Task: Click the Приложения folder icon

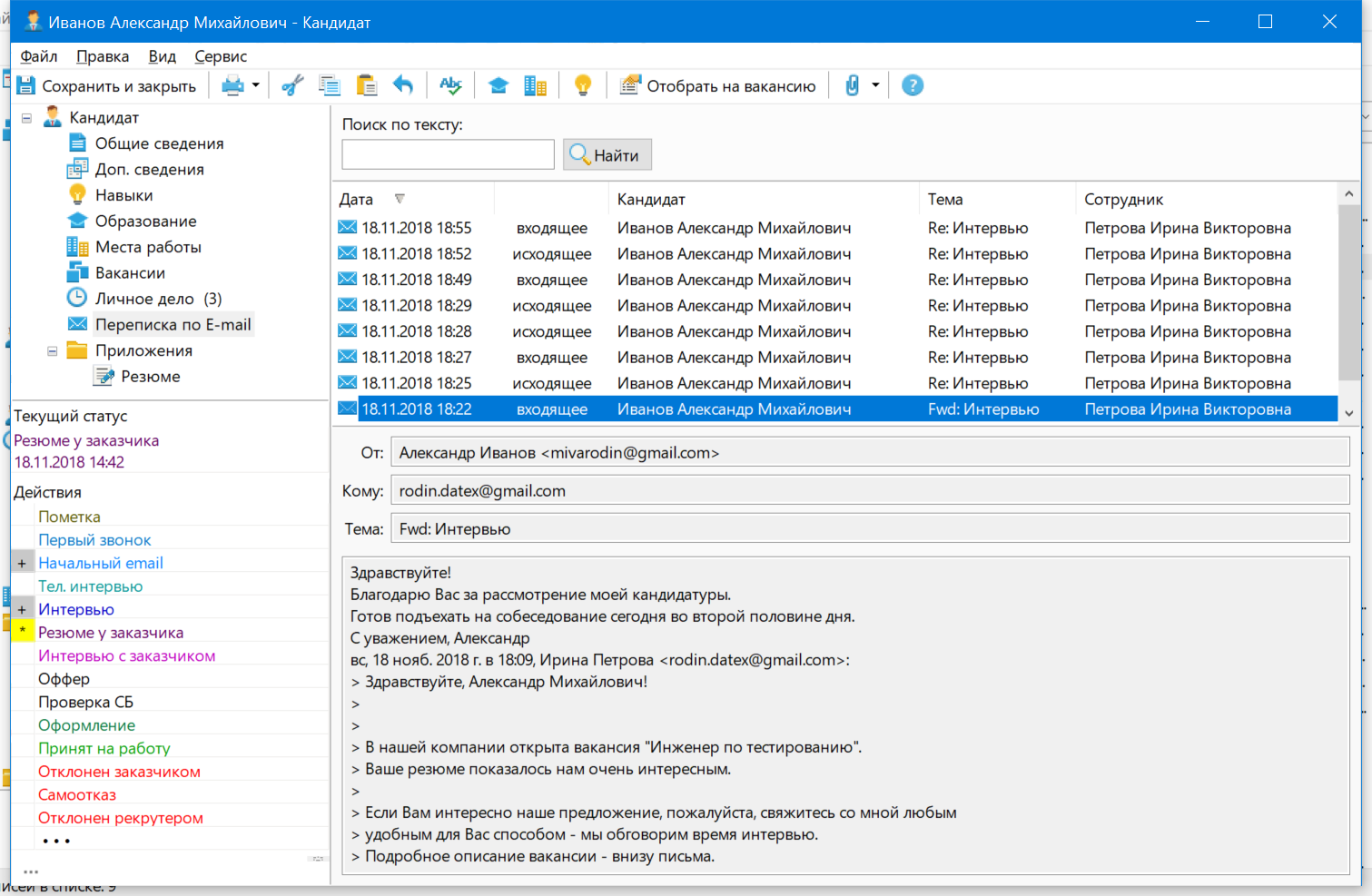Action: (x=77, y=350)
